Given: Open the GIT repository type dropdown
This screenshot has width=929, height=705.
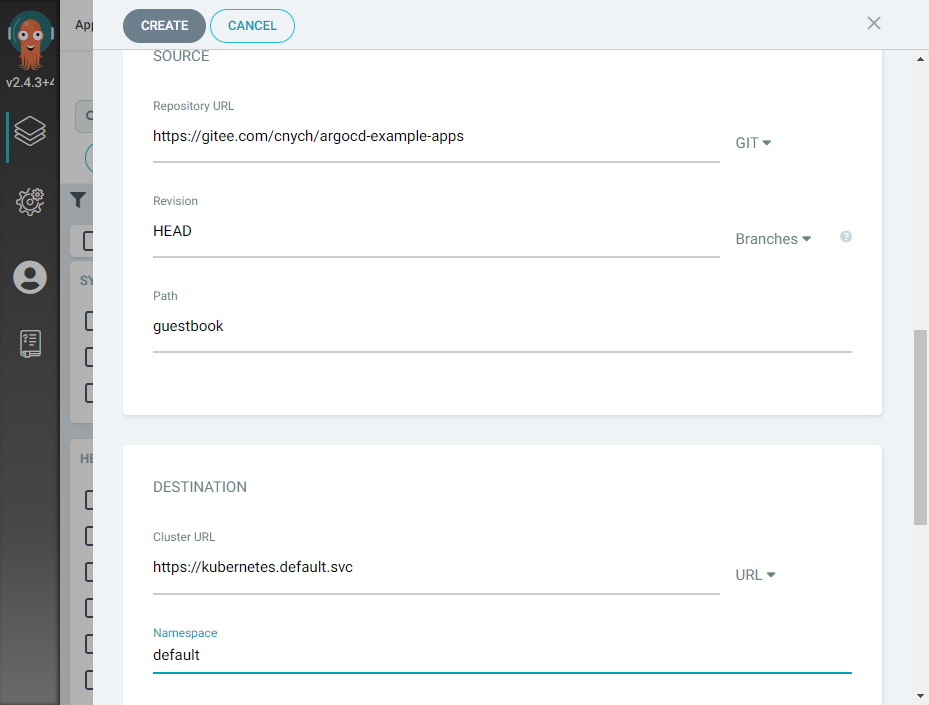Looking at the screenshot, I should coord(753,143).
